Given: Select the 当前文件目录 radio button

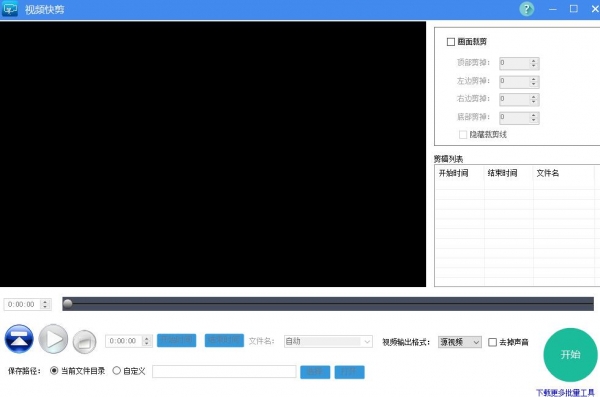Looking at the screenshot, I should point(54,371).
